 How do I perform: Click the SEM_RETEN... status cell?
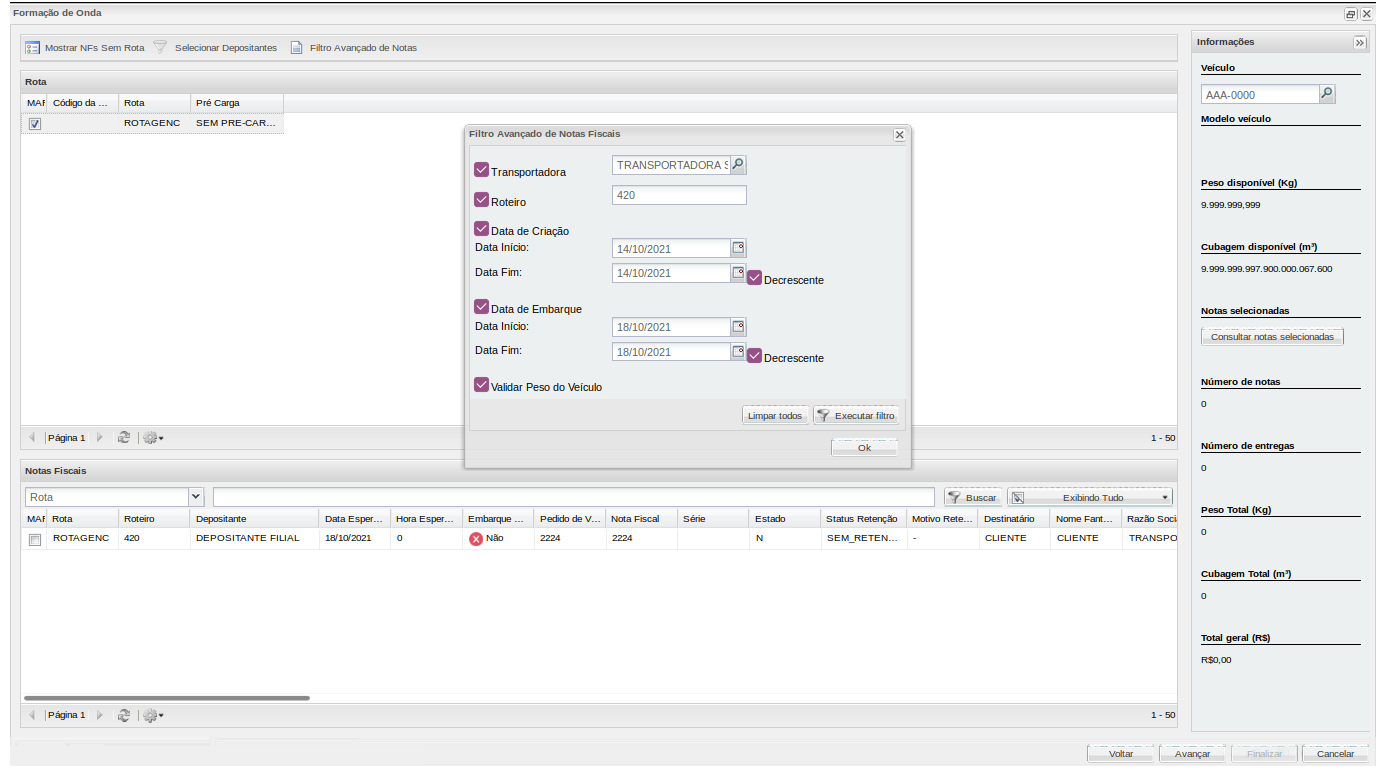coord(863,538)
